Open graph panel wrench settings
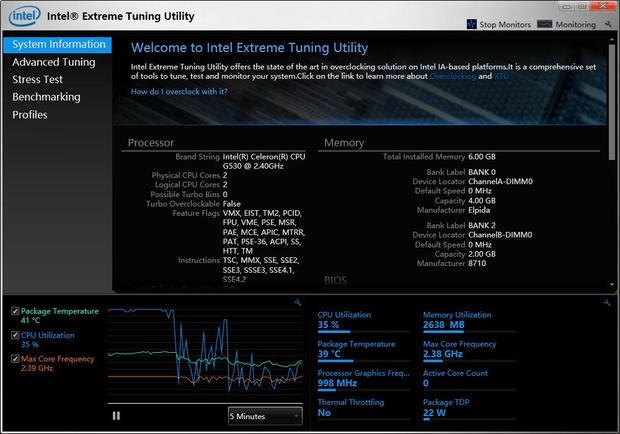620x434 pixels. point(298,303)
